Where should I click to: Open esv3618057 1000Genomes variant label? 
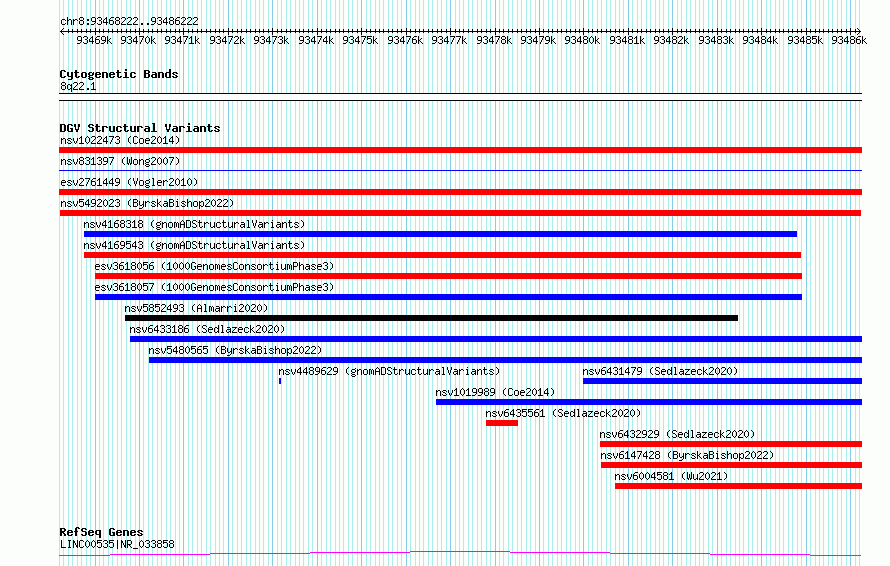[214, 287]
